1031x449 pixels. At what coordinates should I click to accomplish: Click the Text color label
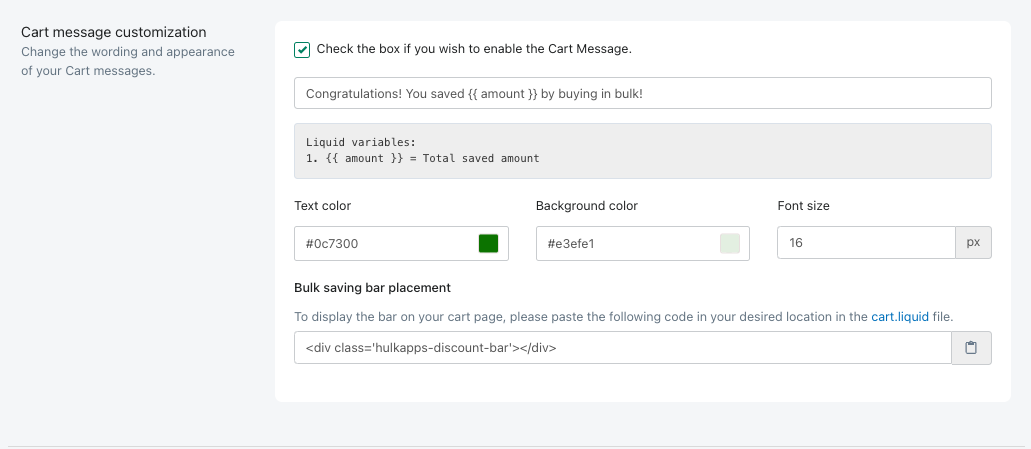pos(322,206)
